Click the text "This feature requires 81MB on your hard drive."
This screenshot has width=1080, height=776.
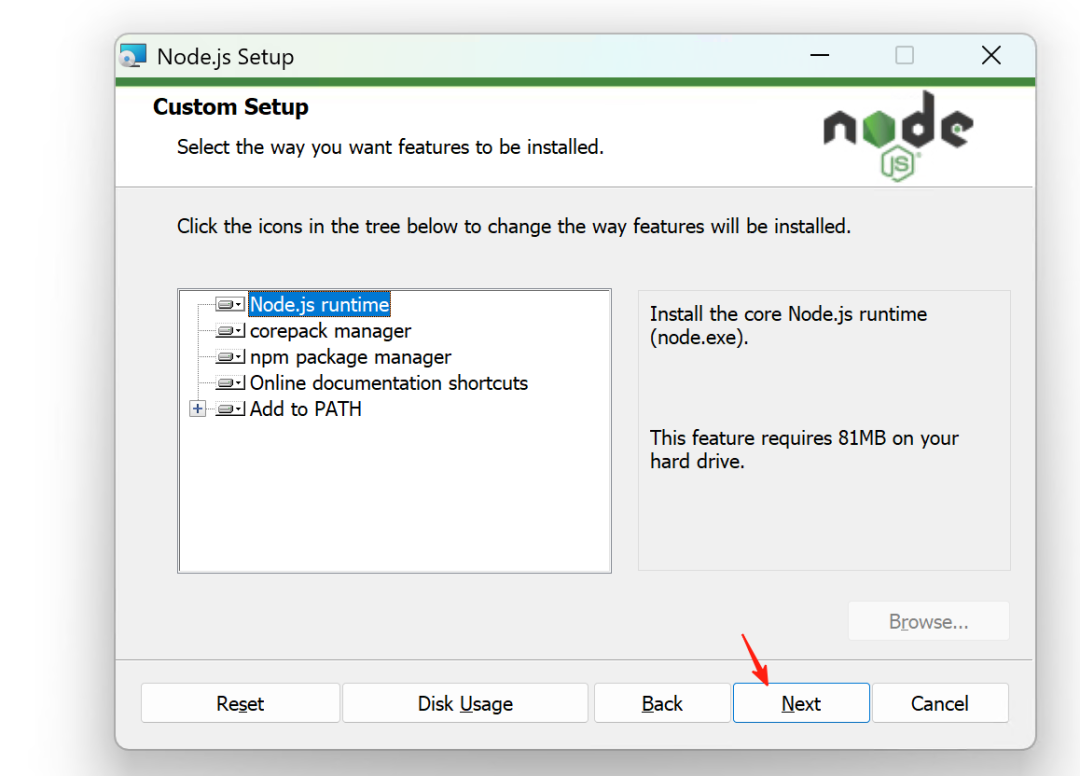coord(804,450)
